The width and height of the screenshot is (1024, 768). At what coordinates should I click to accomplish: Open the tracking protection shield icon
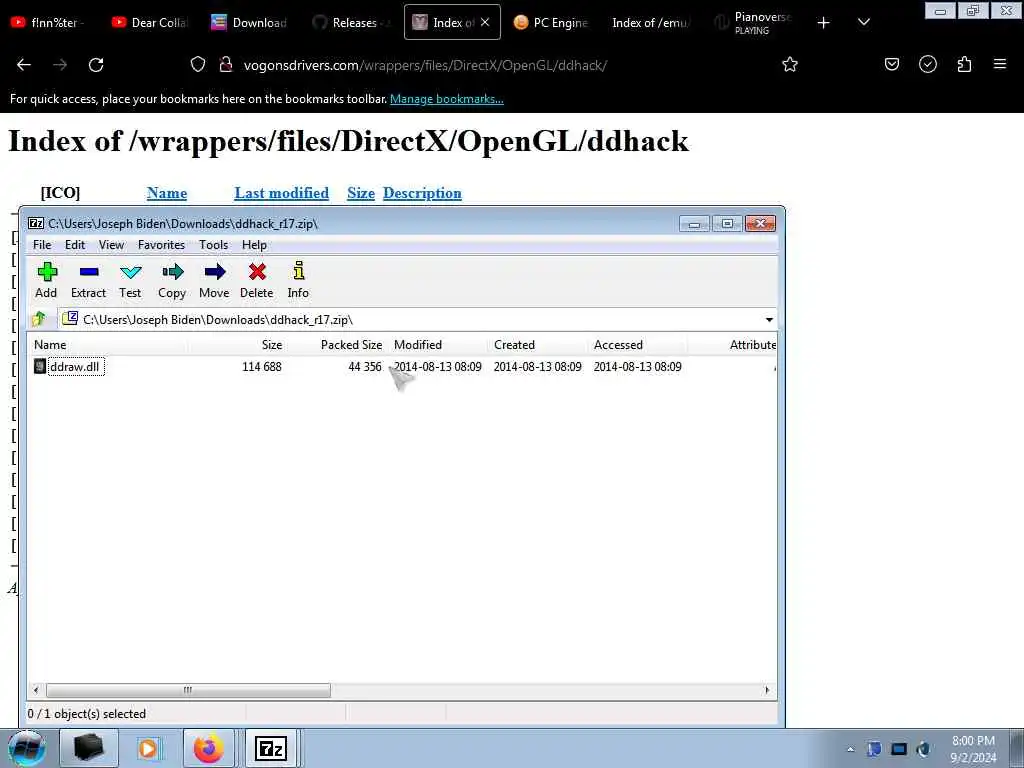click(x=198, y=65)
